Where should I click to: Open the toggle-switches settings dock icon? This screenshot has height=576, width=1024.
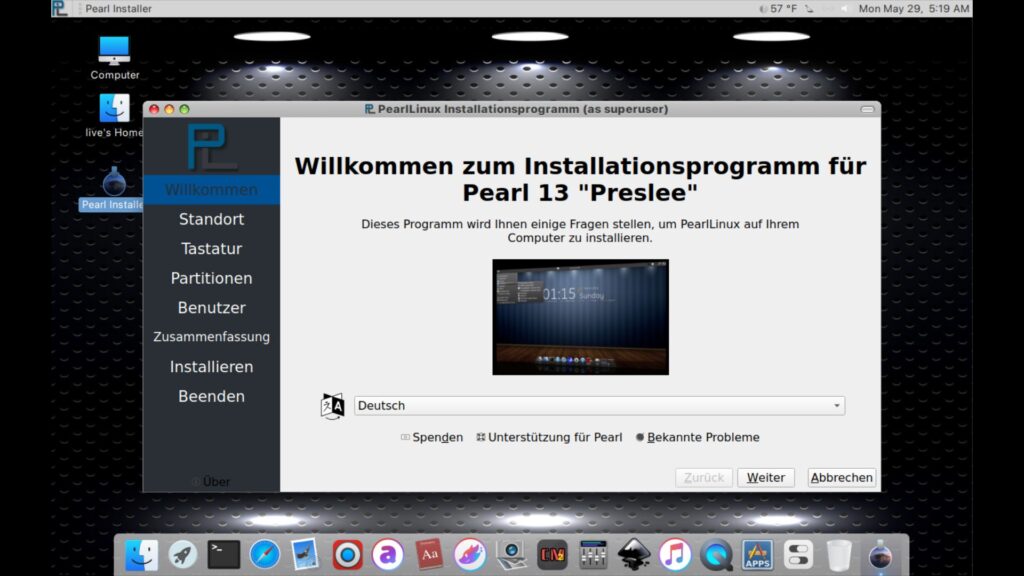coord(798,555)
